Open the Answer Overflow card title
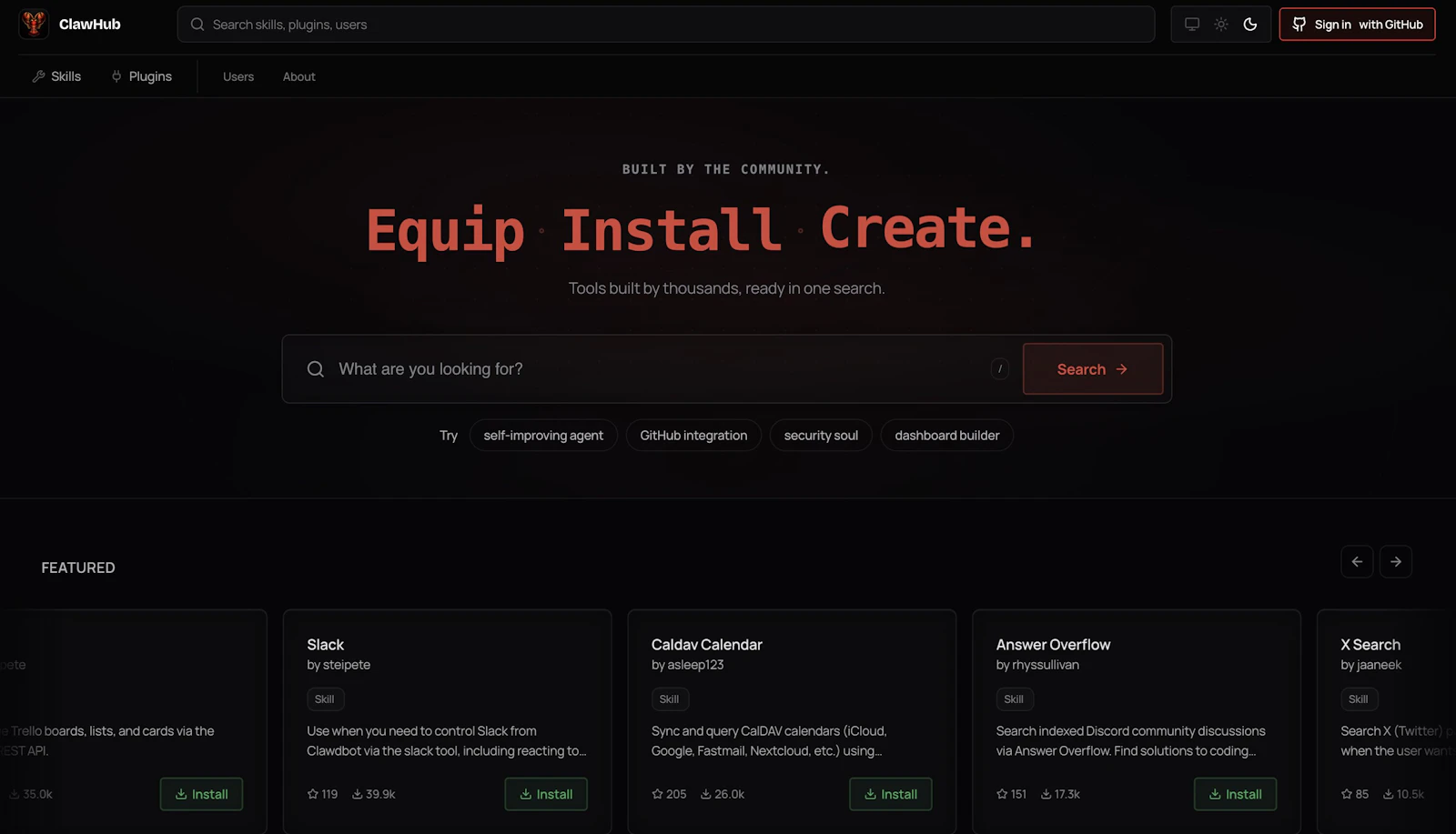This screenshot has width=1456, height=834. pyautogui.click(x=1053, y=645)
